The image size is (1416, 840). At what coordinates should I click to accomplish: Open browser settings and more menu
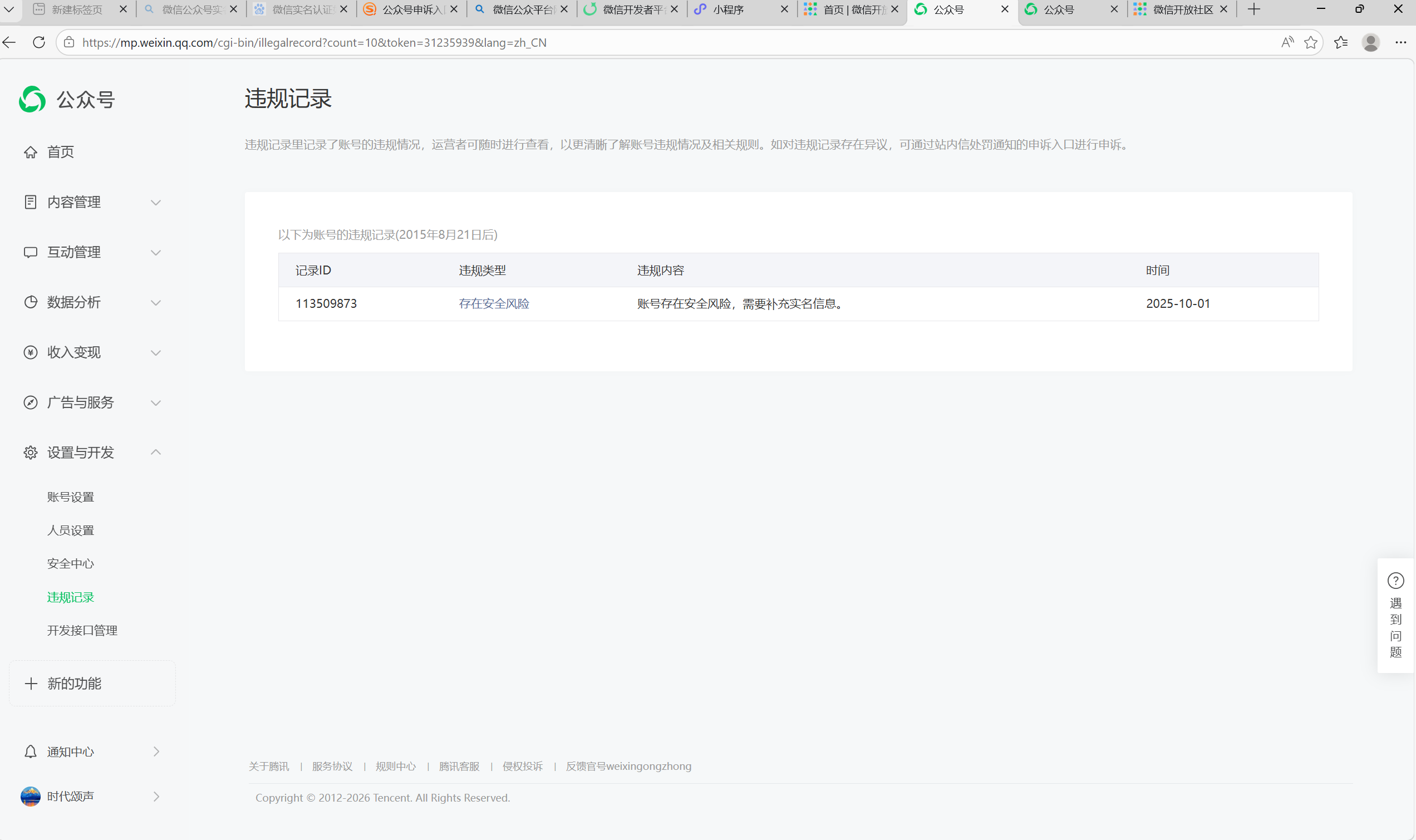(1400, 42)
